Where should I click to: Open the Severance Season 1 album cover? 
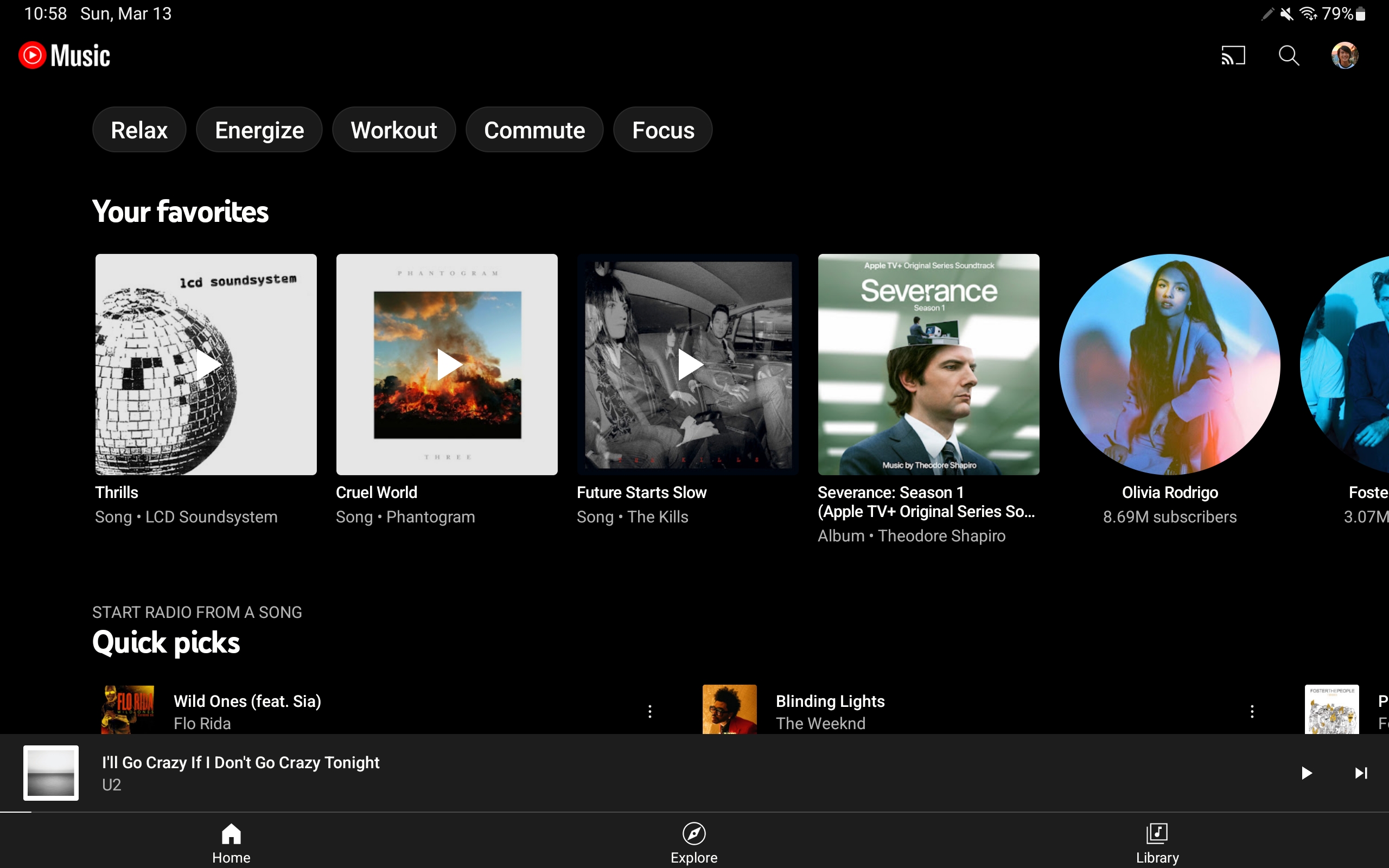click(x=928, y=365)
